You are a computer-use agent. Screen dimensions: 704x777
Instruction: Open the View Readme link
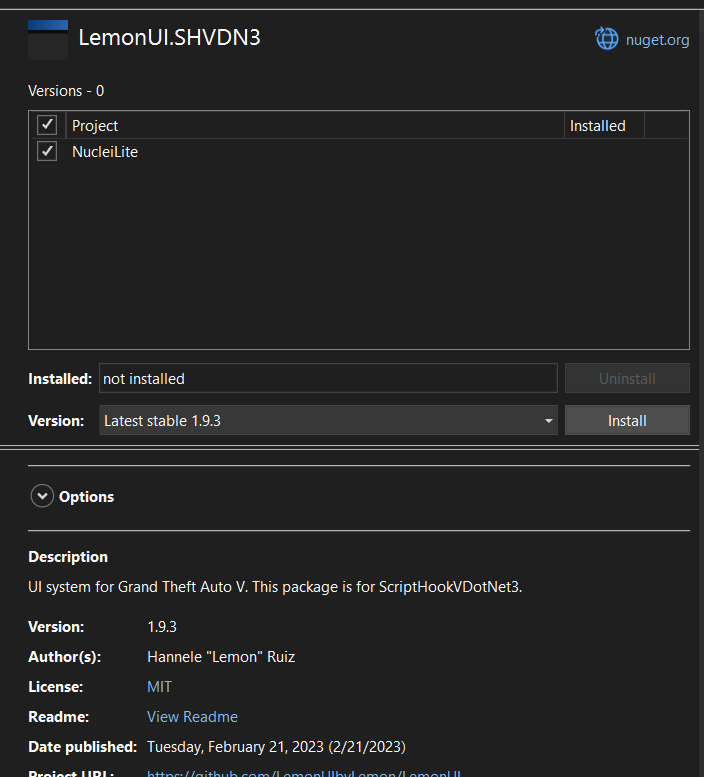click(x=192, y=717)
